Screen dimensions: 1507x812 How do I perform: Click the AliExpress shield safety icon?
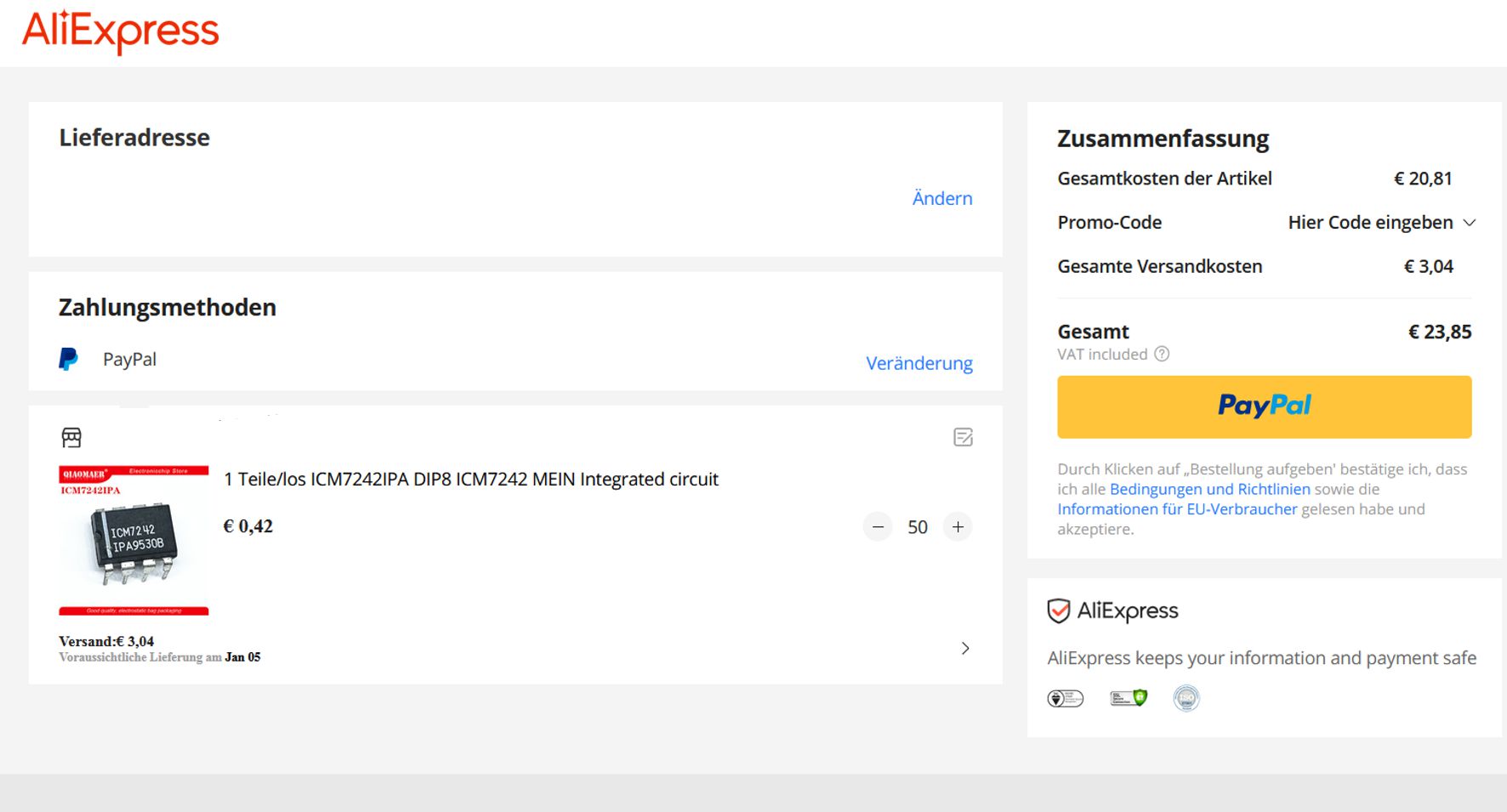1058,610
